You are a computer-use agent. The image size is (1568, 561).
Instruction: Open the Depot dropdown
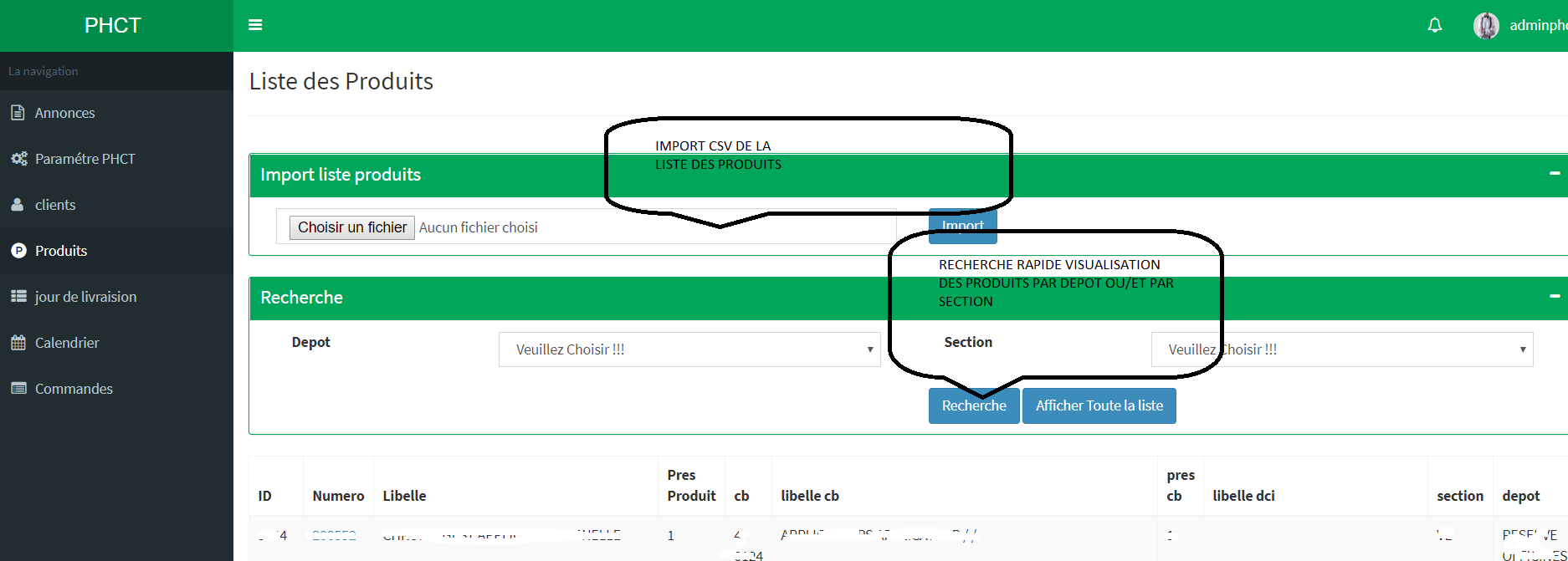689,349
